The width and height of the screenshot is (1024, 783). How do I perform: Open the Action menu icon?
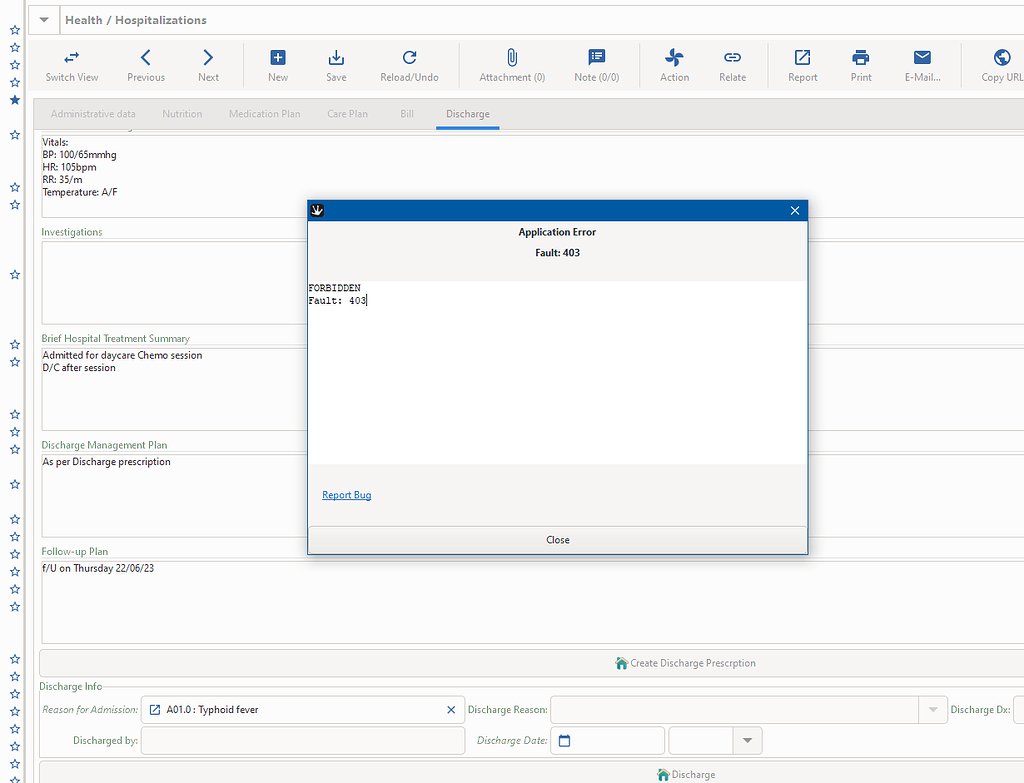tap(674, 58)
